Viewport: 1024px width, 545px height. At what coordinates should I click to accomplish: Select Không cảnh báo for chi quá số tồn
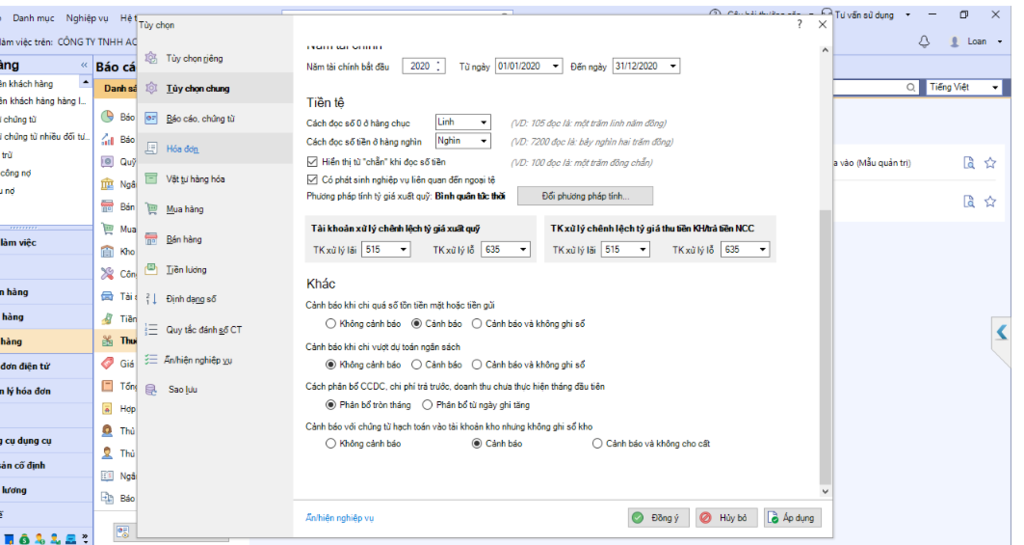330,324
